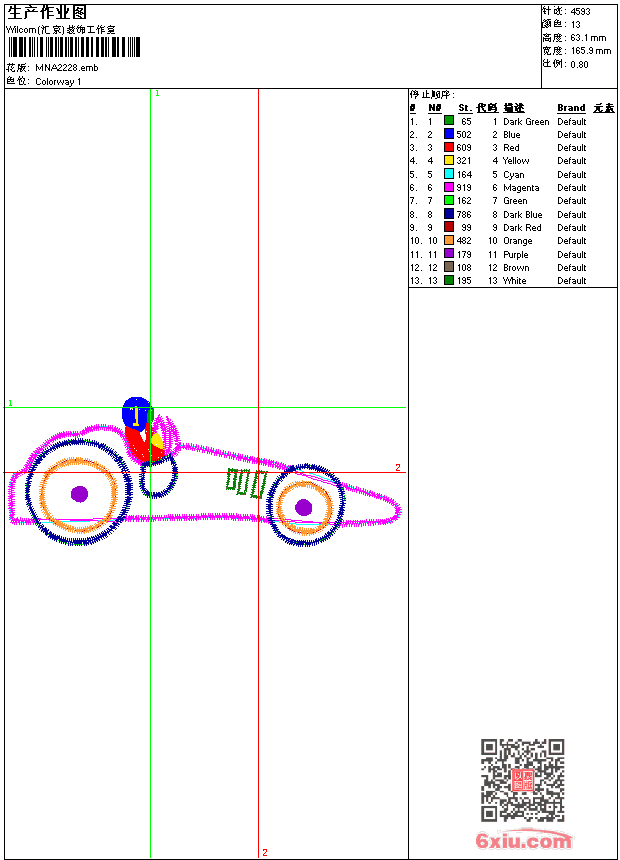Click the Brand column header
Viewport: 620px width, 860px height.
coord(571,108)
